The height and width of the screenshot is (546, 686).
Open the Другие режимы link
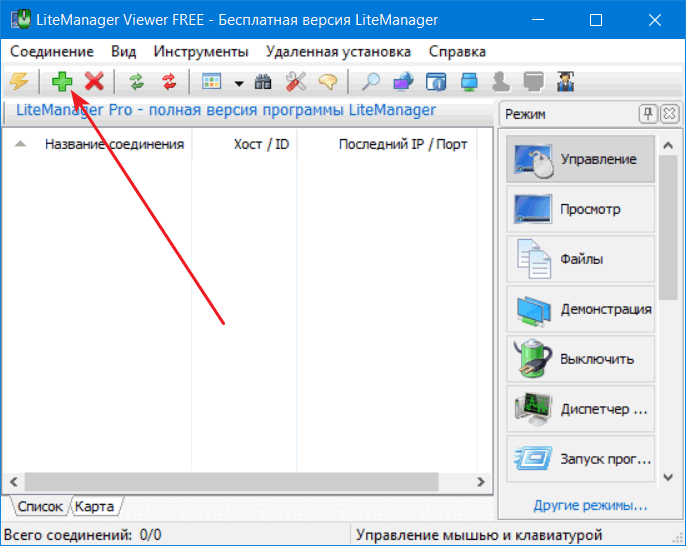coord(589,505)
